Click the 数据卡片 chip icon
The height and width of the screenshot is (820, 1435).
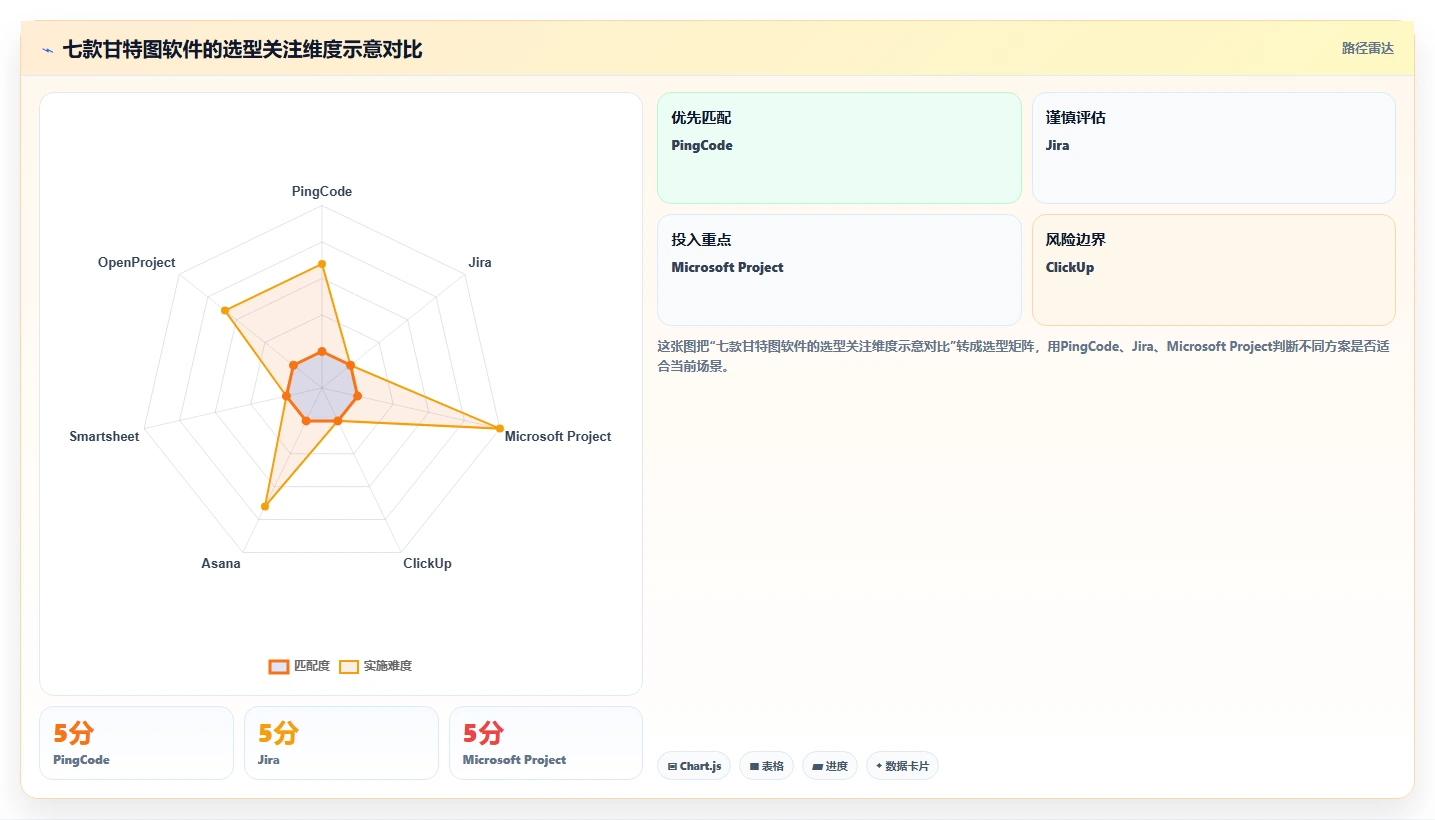879,767
